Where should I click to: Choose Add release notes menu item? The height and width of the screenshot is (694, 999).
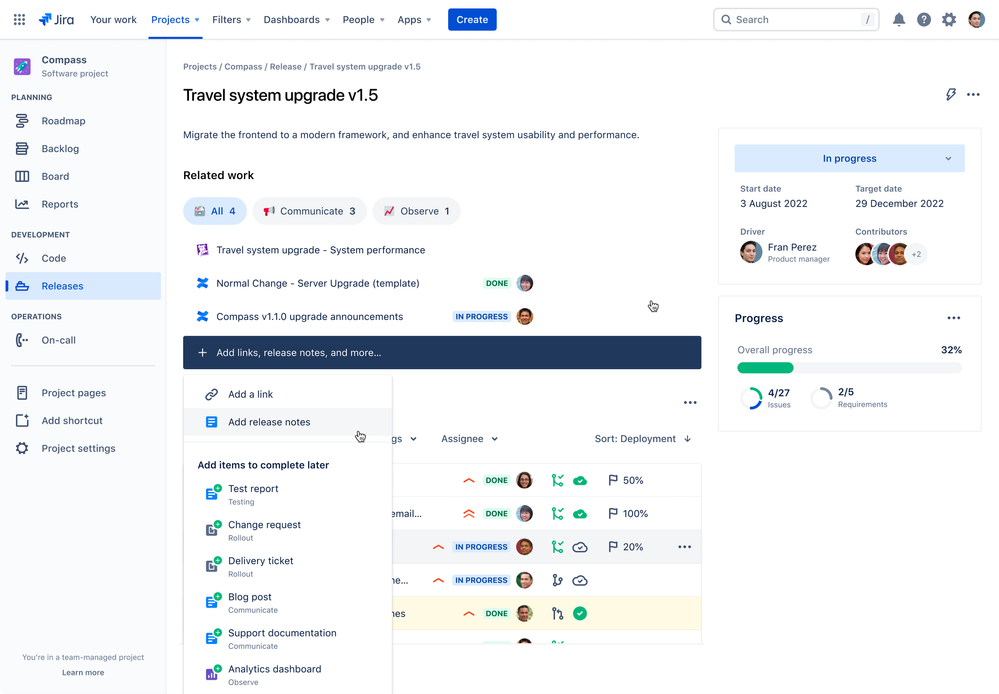(288, 422)
